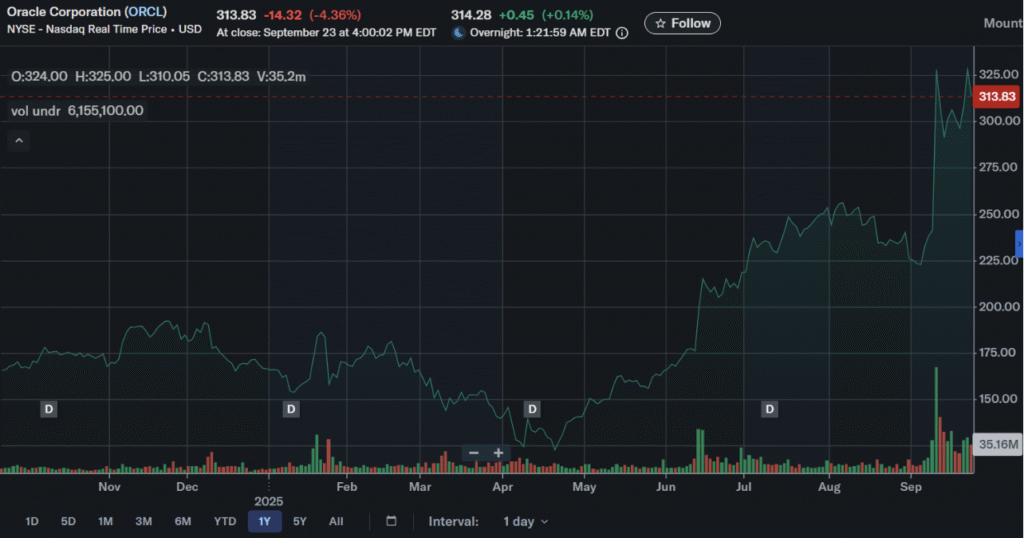The height and width of the screenshot is (538, 1024).
Task: Click dividend marker D near July
Action: click(x=770, y=409)
